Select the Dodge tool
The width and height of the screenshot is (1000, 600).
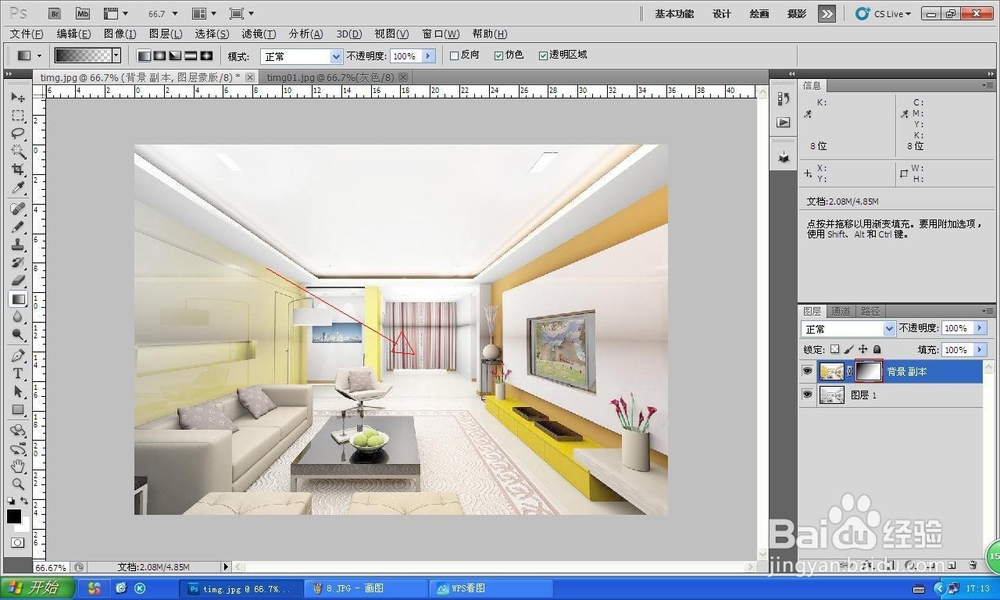click(x=18, y=335)
